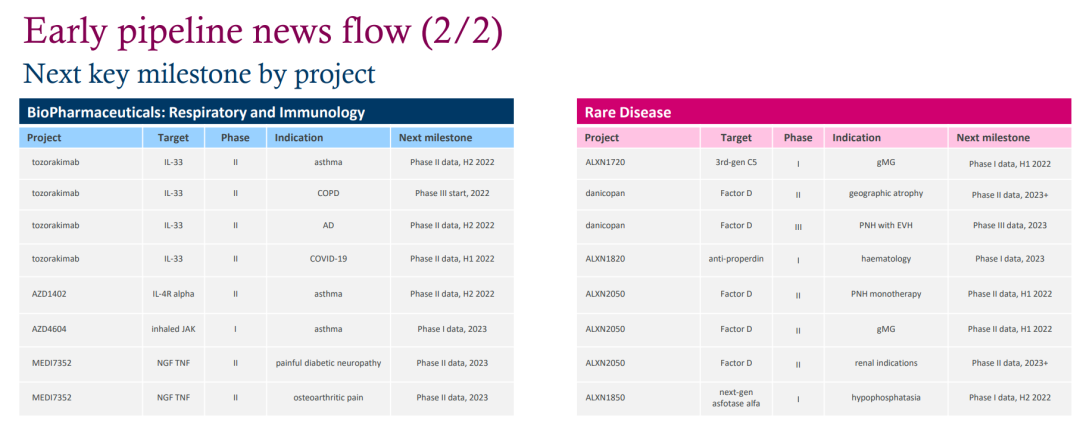Click "gMG" in the ALXN1720 row
This screenshot has width=1080, height=426.
pyautogui.click(x=886, y=164)
